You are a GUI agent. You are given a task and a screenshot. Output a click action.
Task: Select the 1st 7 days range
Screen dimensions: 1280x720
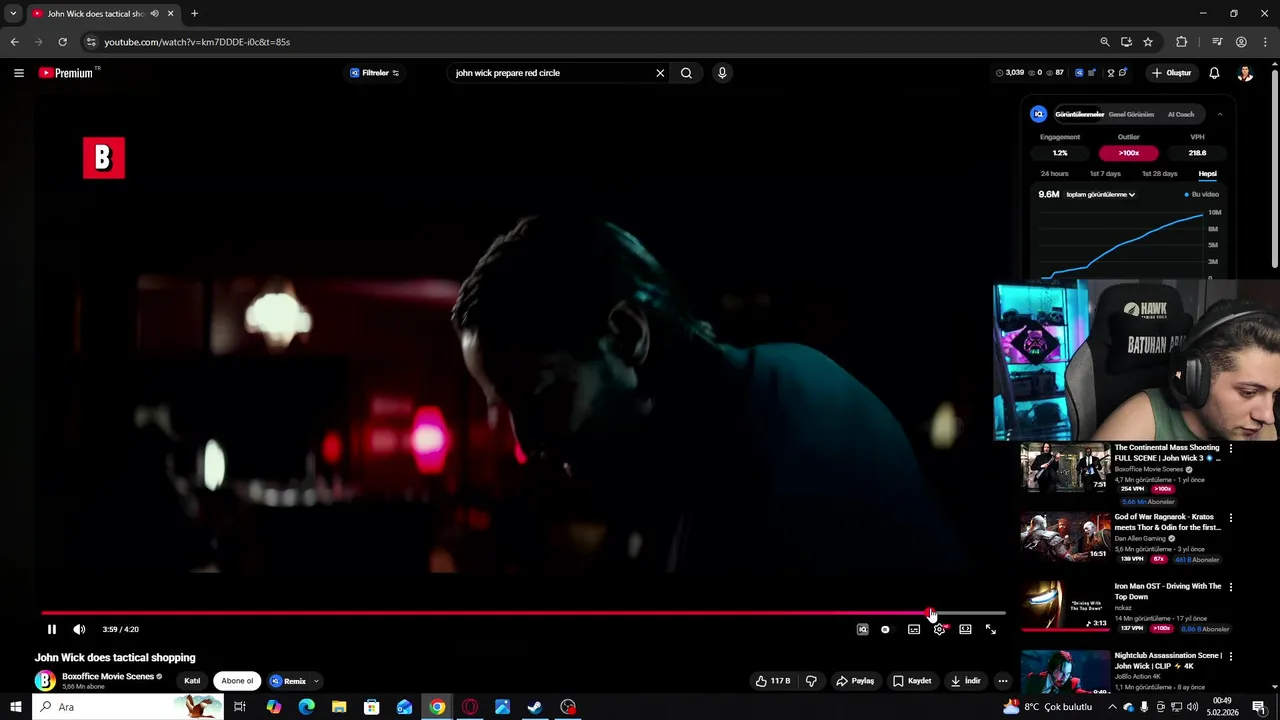(1105, 174)
